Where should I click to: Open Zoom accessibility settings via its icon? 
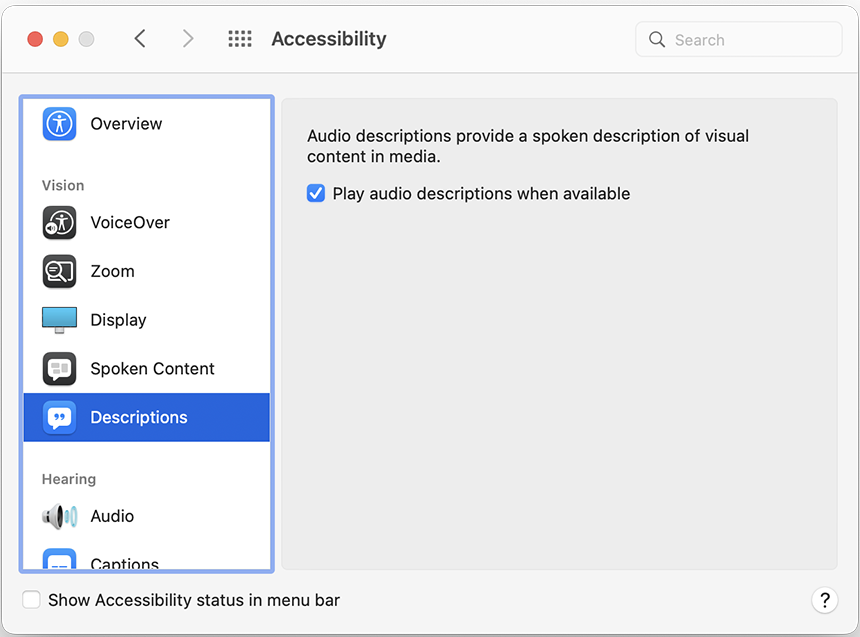click(x=59, y=271)
